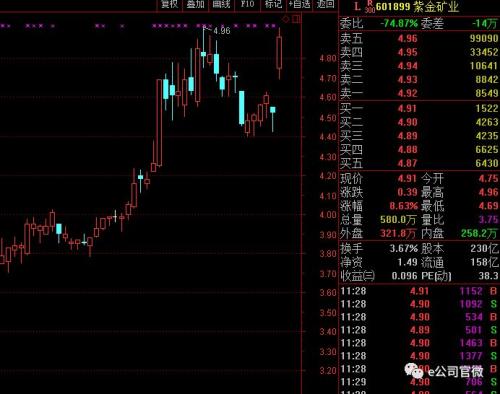Click the 4.96 high price marker
Screen dimensions: 500x394
click(222, 31)
